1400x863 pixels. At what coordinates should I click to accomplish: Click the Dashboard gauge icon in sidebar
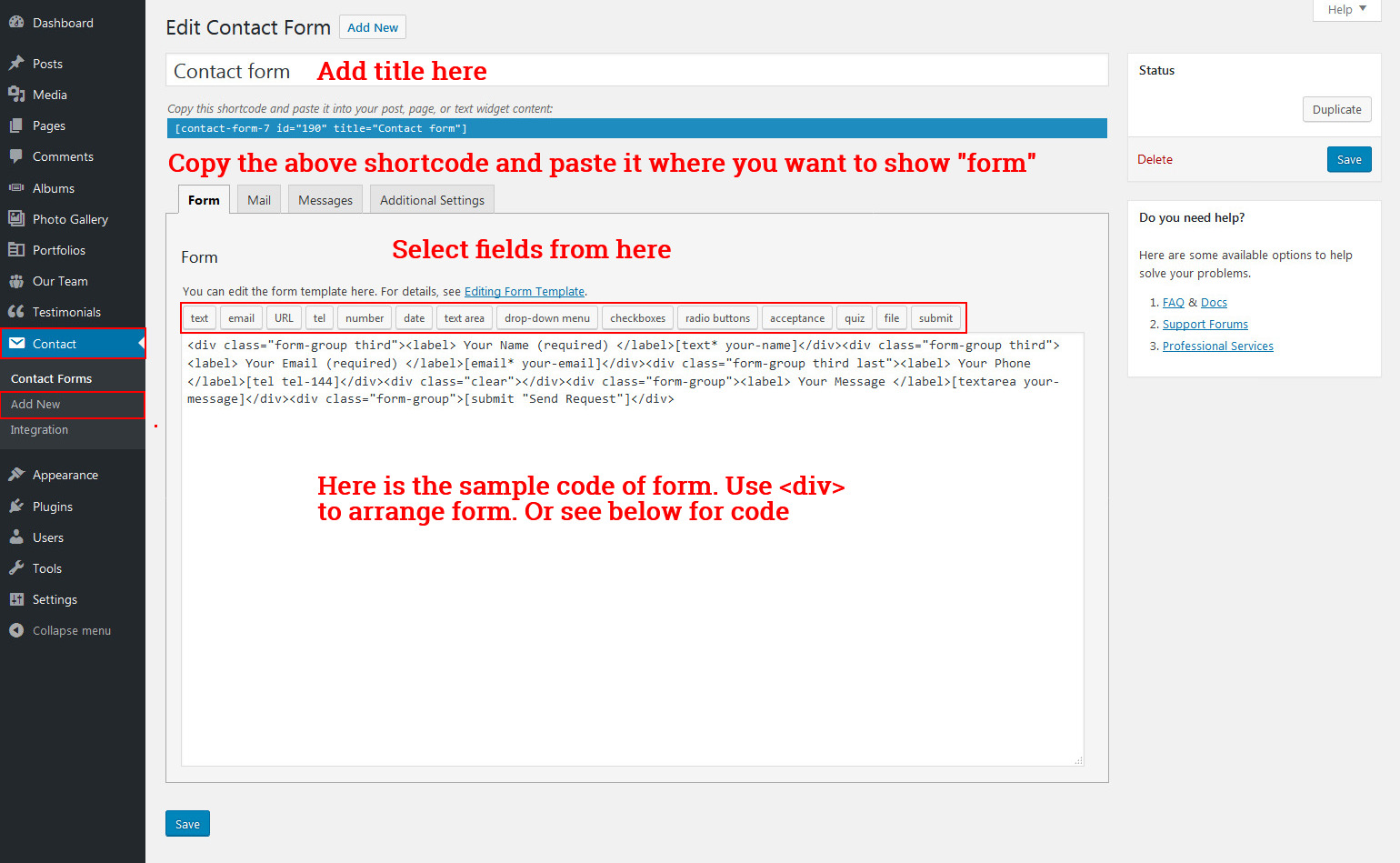tap(16, 23)
